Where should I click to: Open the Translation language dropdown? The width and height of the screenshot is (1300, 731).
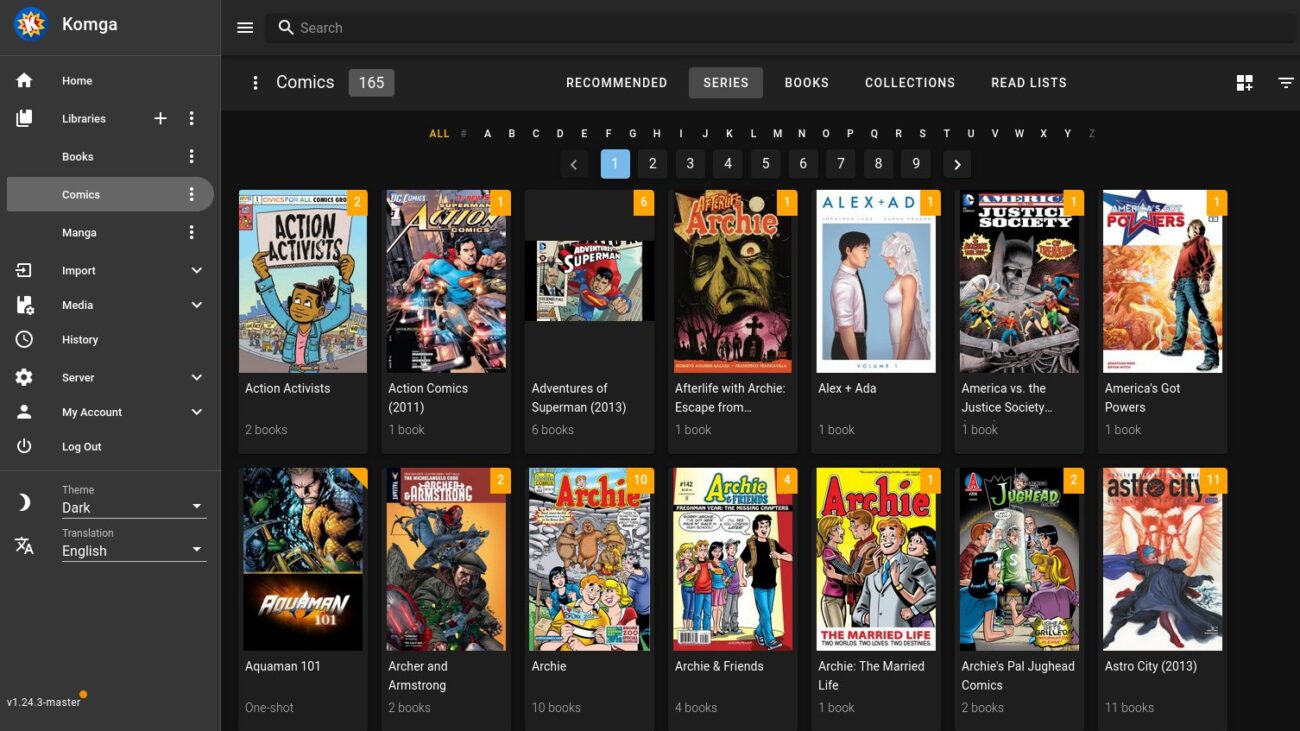(134, 550)
